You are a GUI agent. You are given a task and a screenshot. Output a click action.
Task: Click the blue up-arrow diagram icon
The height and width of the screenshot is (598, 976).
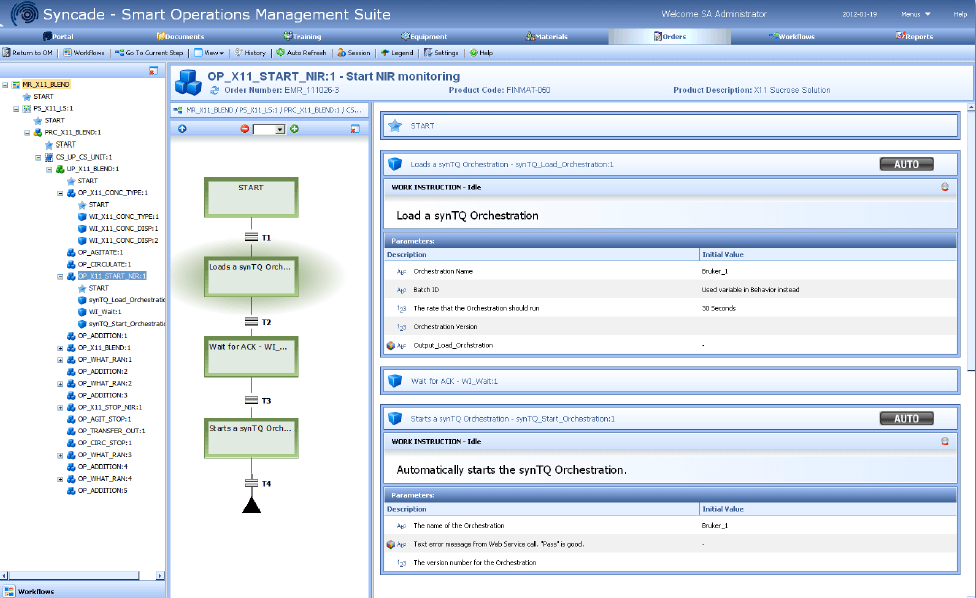pyautogui.click(x=182, y=129)
